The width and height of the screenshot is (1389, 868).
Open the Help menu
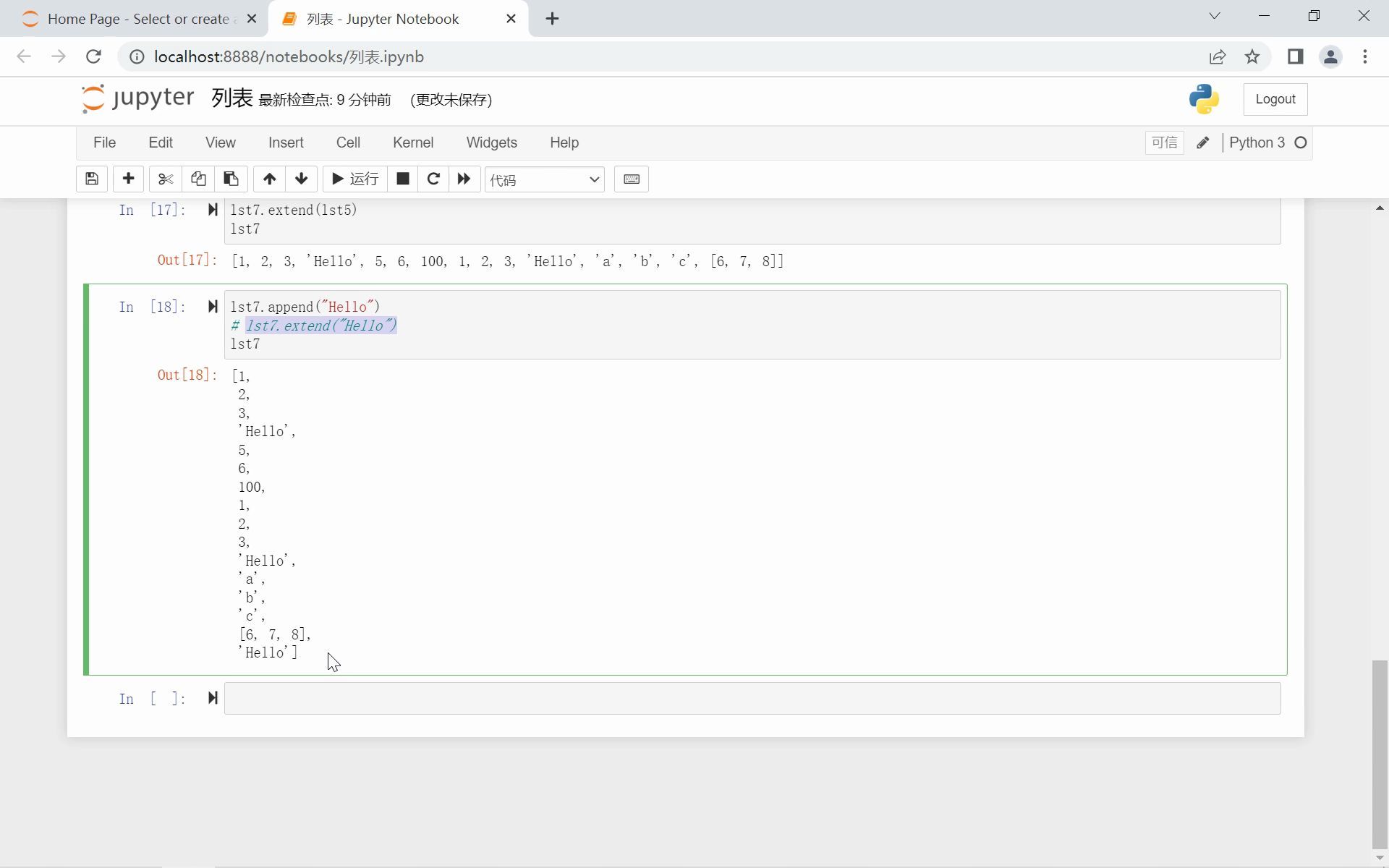(x=564, y=143)
